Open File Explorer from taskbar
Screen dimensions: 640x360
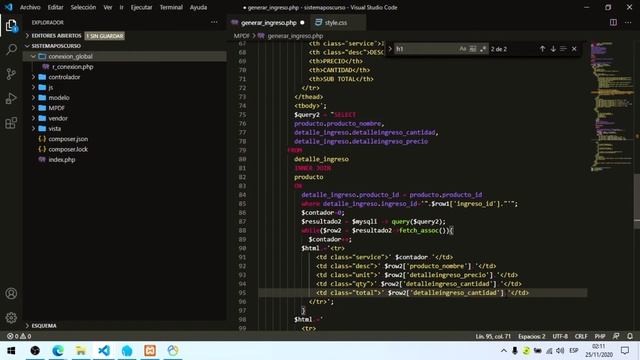[81, 350]
